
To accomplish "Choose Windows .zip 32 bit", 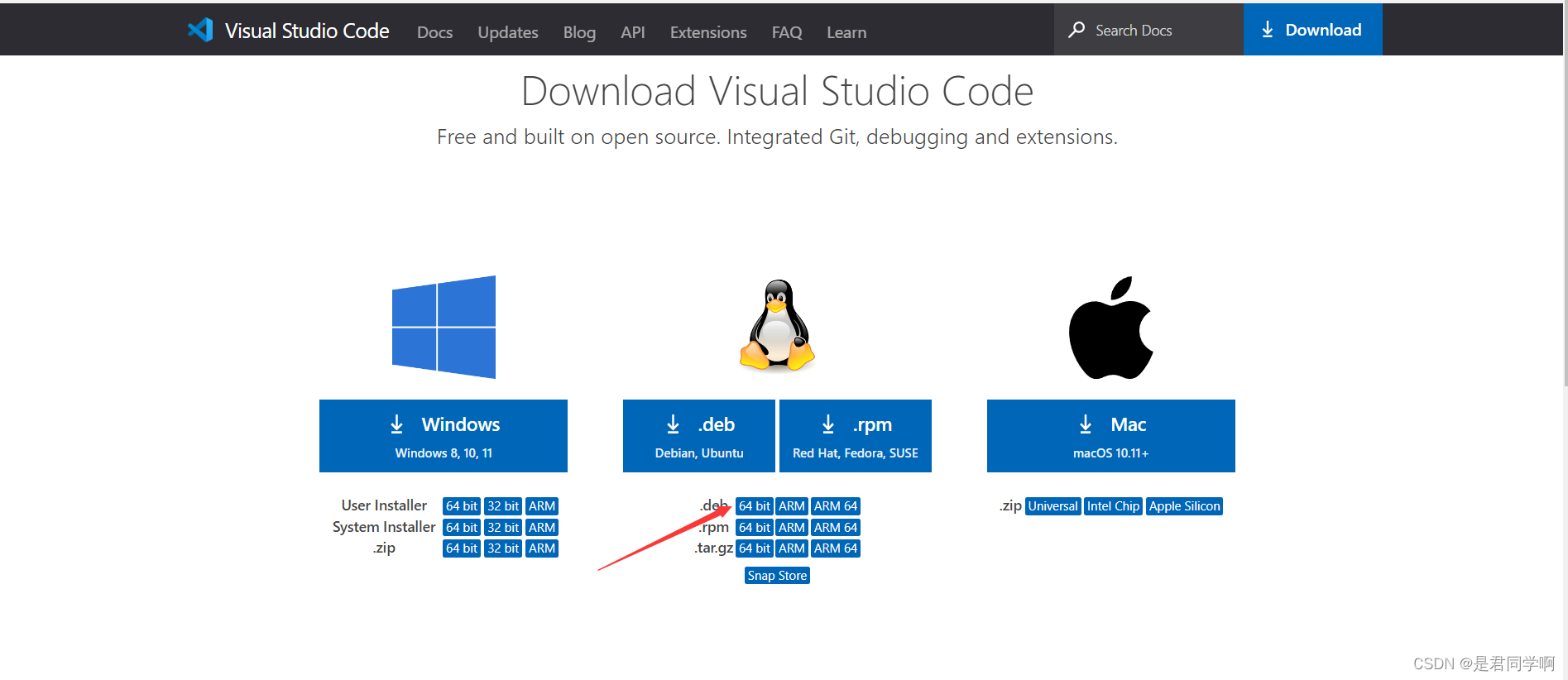I will [x=503, y=548].
